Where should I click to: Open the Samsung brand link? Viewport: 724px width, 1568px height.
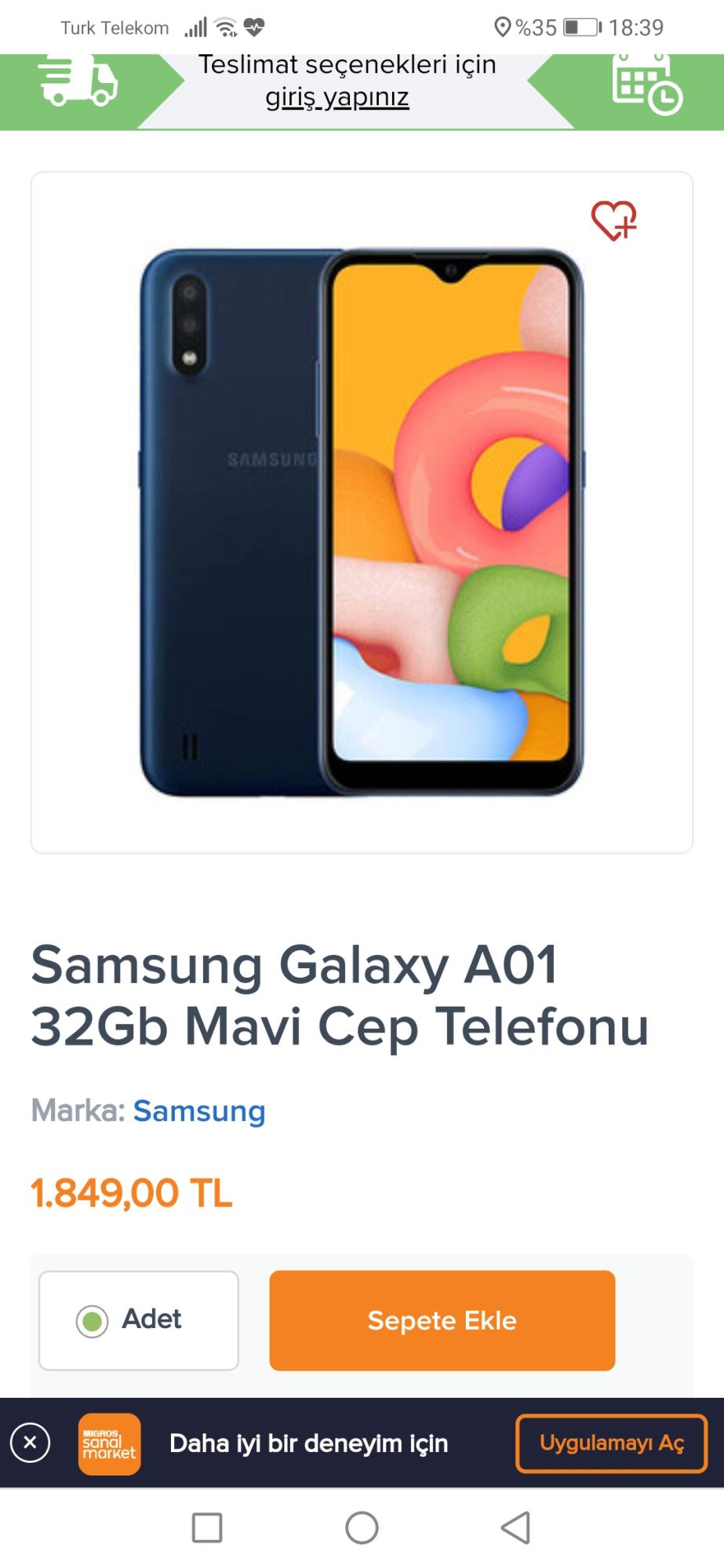tap(199, 1111)
